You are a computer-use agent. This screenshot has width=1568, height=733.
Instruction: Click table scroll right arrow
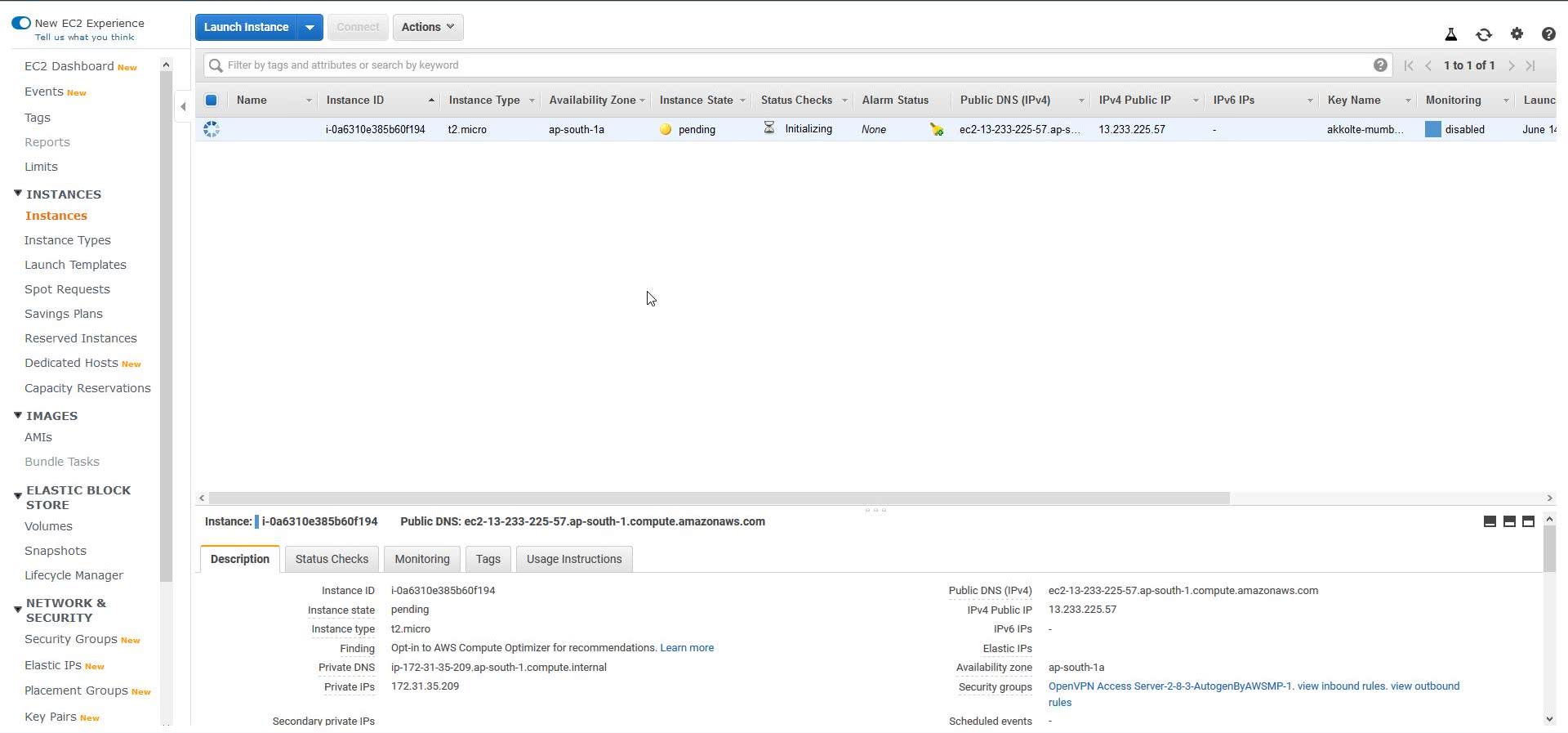pos(1549,498)
